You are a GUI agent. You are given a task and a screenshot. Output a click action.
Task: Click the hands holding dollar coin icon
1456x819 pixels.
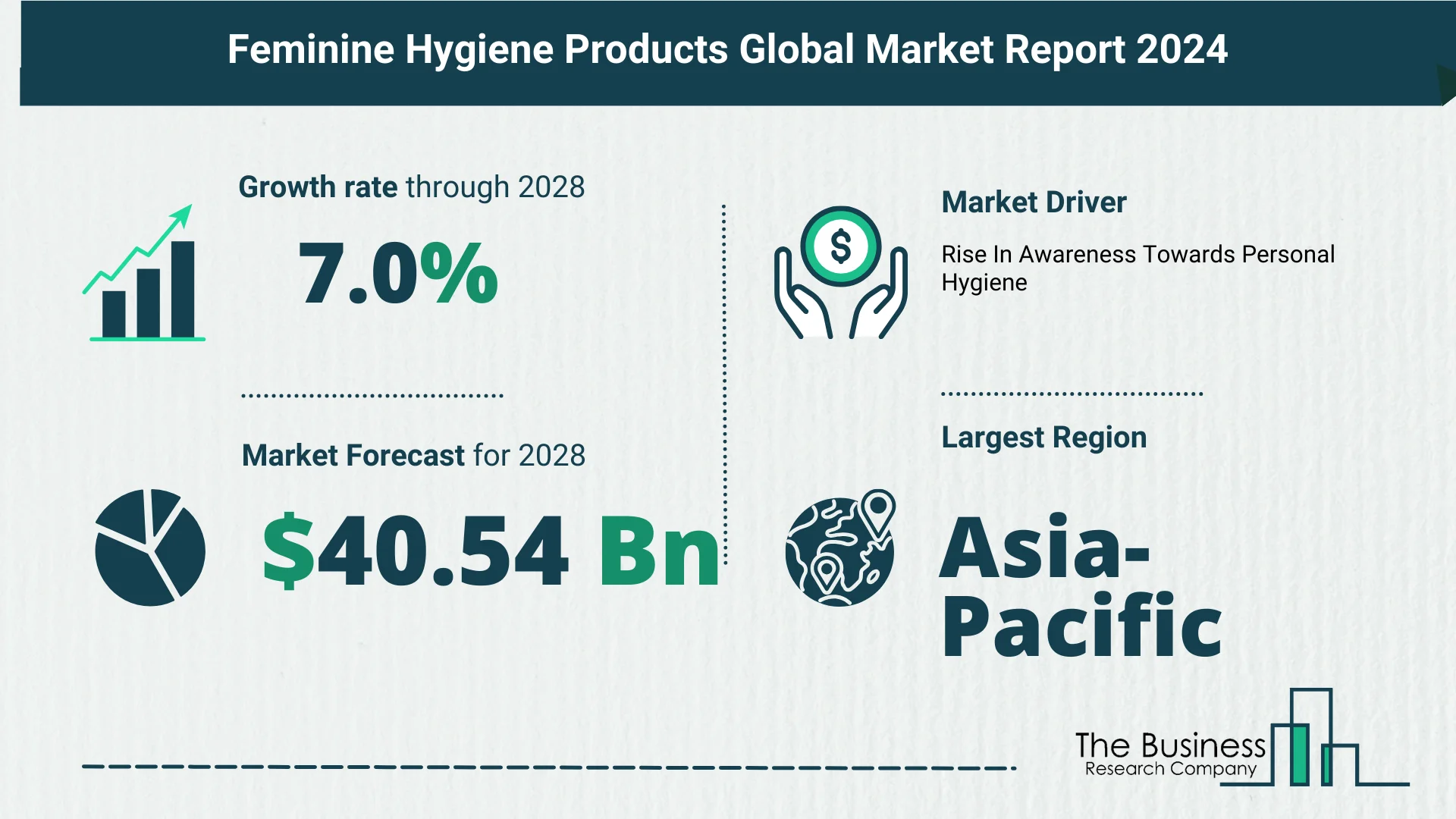[840, 272]
